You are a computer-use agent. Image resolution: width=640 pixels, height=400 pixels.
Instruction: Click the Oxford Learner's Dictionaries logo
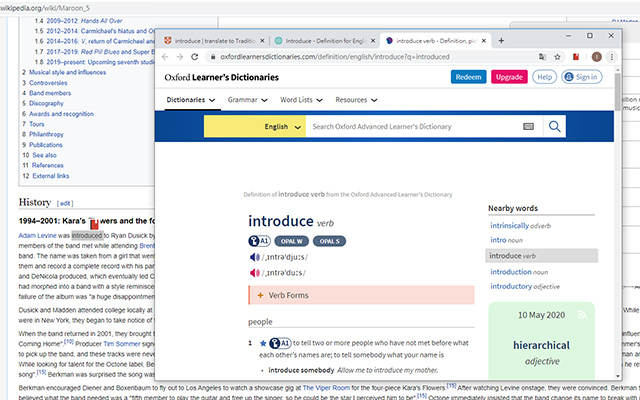(222, 77)
